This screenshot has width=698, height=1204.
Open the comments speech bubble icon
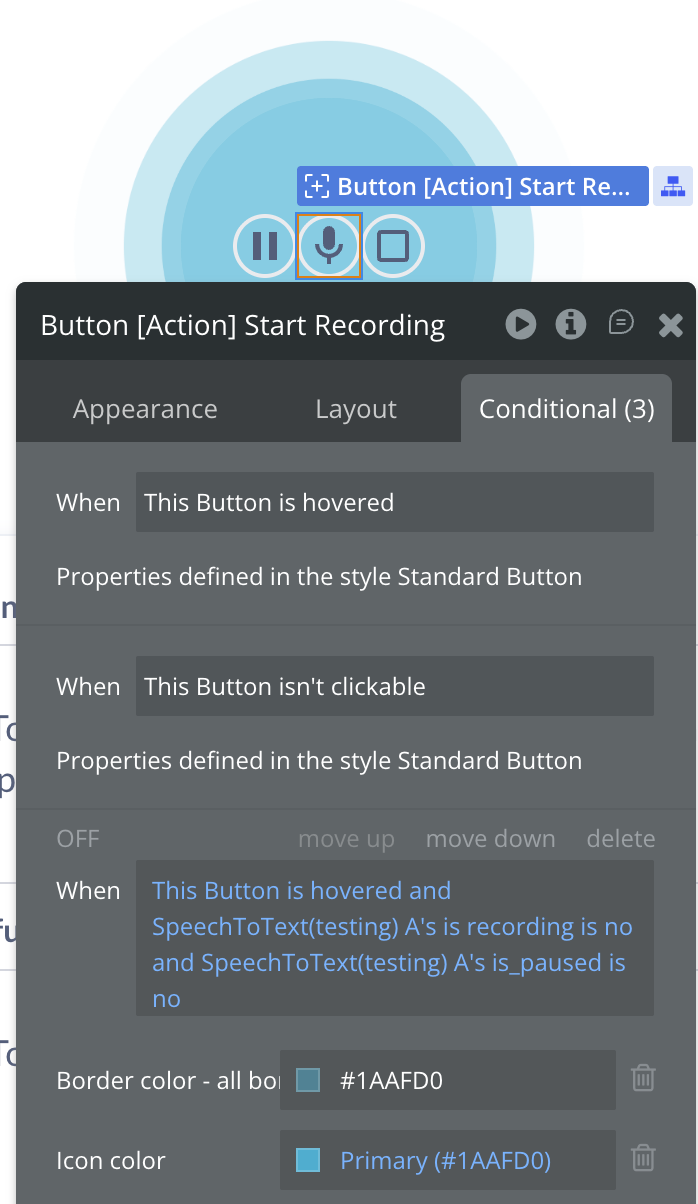point(621,322)
